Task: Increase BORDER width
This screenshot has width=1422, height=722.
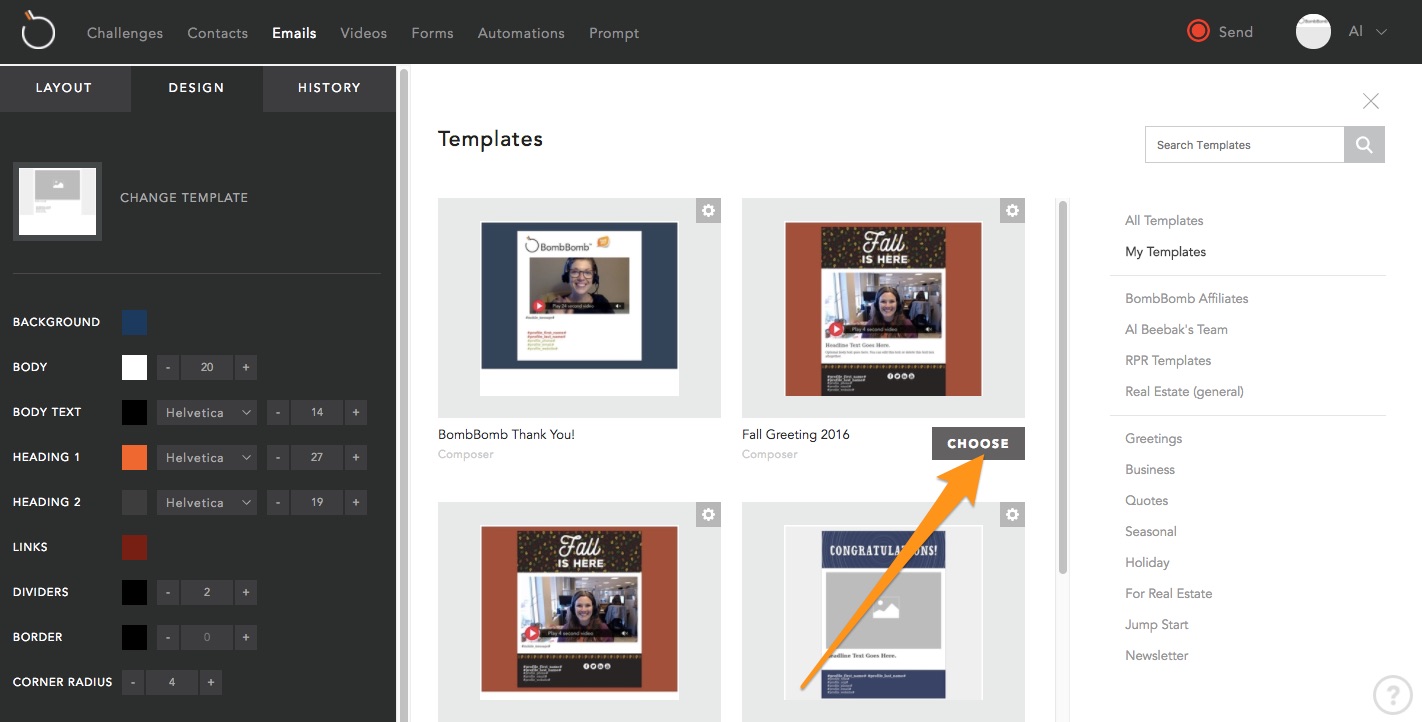Action: [245, 637]
